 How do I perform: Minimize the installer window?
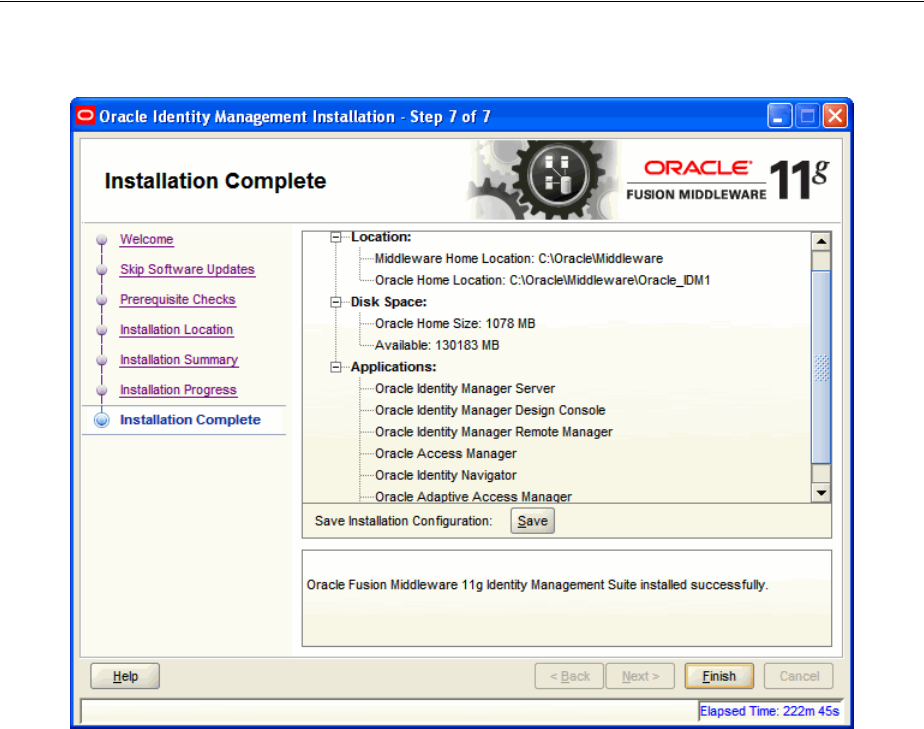click(779, 116)
